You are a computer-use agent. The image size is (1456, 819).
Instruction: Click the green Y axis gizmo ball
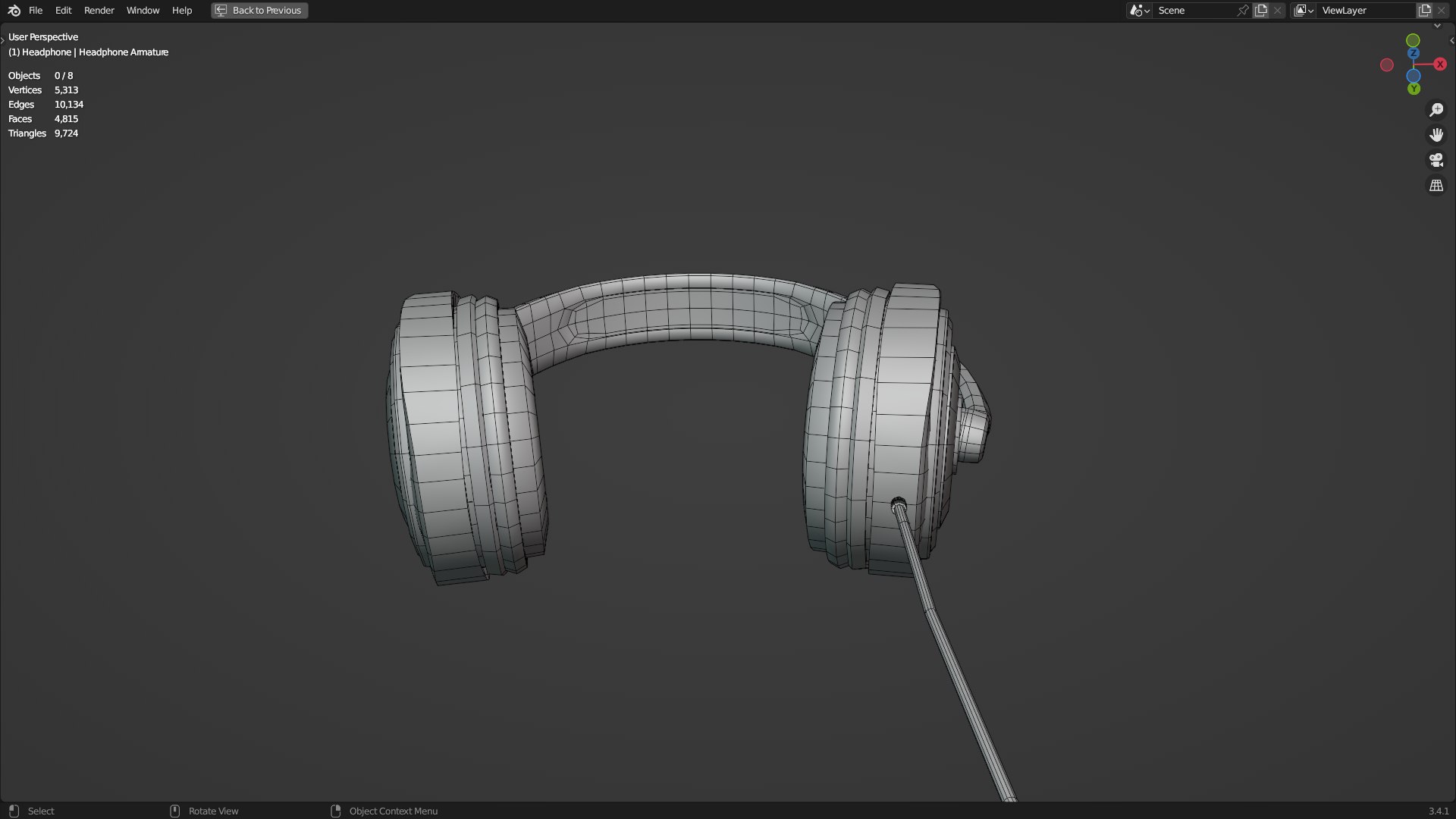(x=1414, y=89)
